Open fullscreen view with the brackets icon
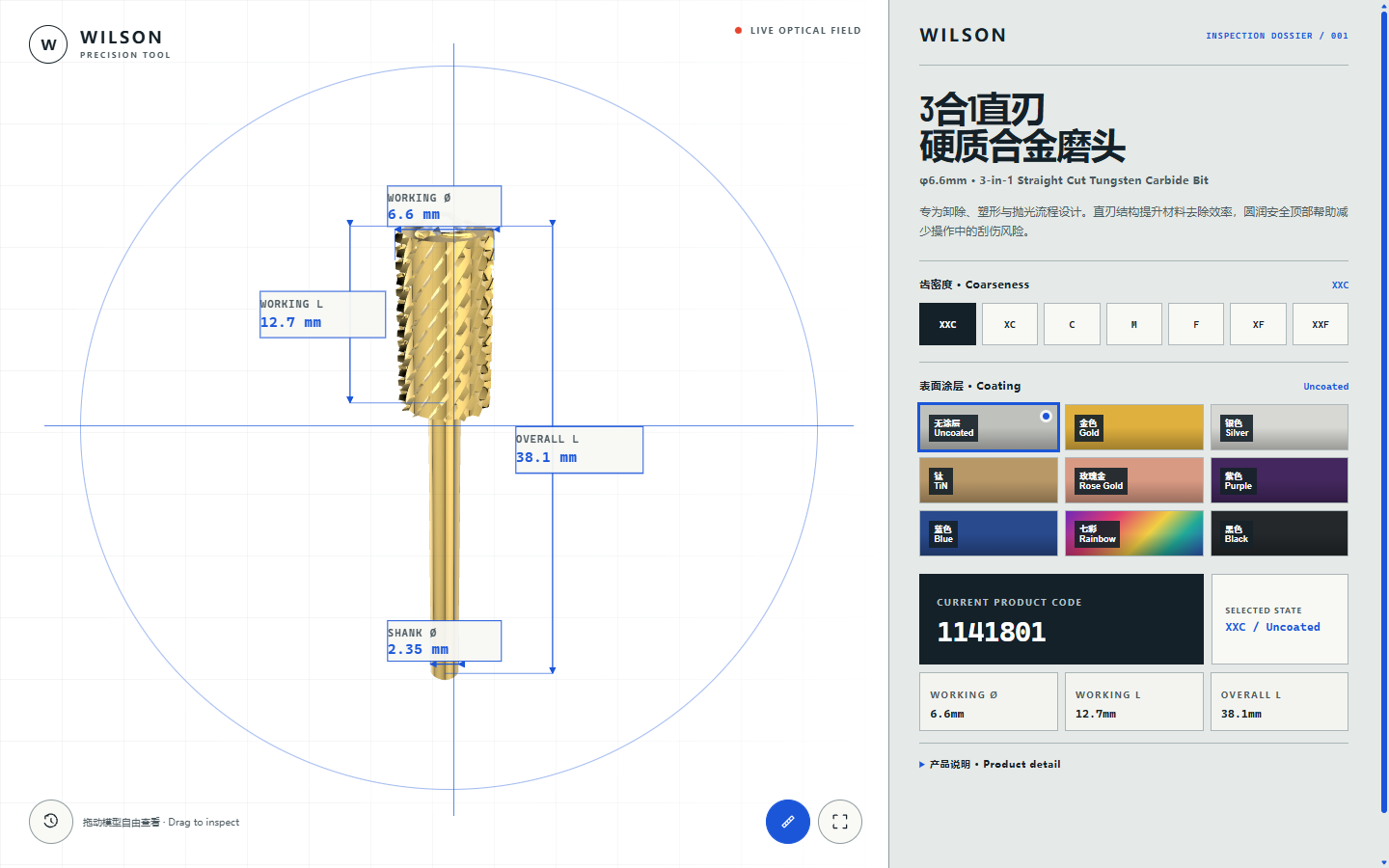 840,822
